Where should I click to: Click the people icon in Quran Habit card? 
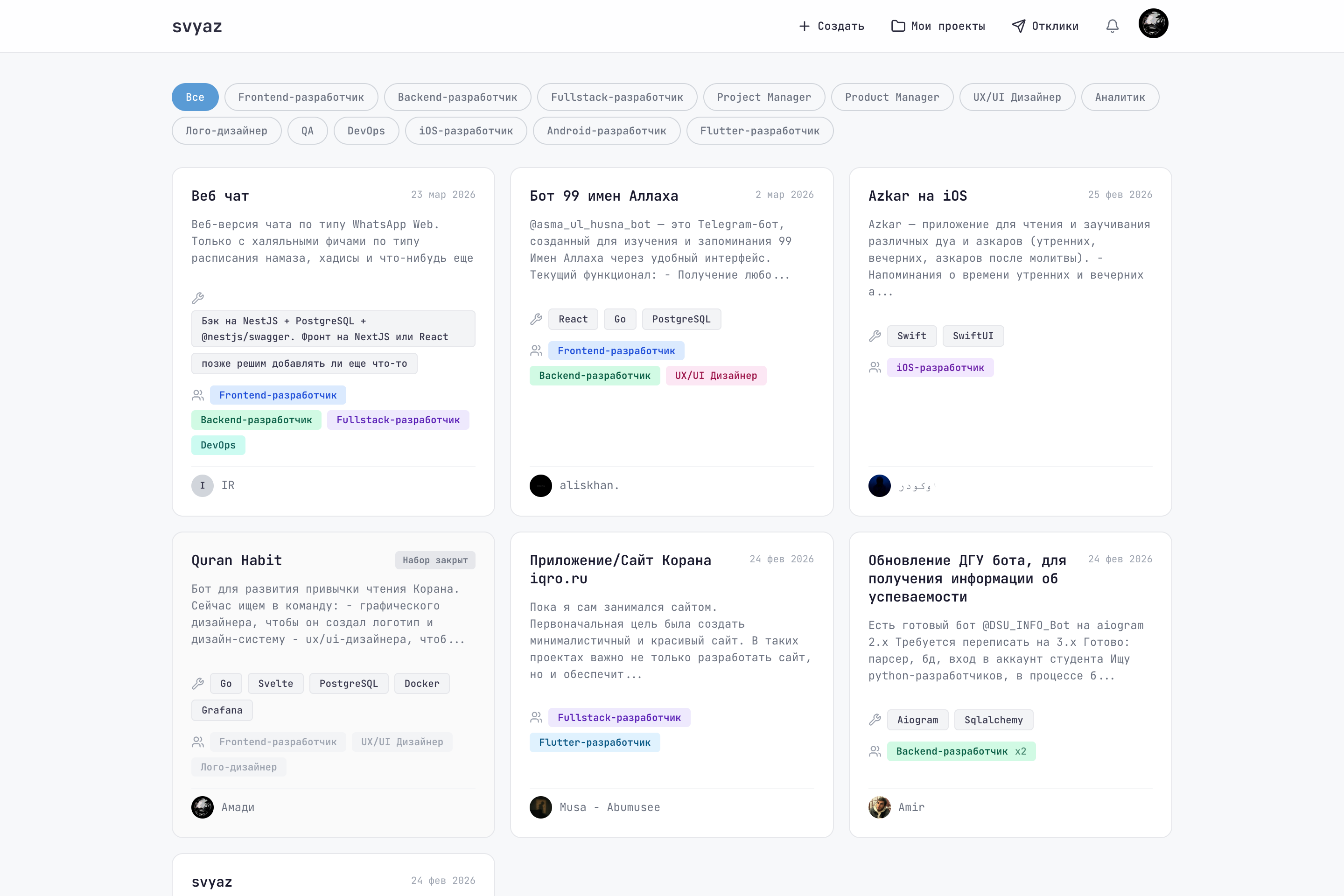pos(198,742)
